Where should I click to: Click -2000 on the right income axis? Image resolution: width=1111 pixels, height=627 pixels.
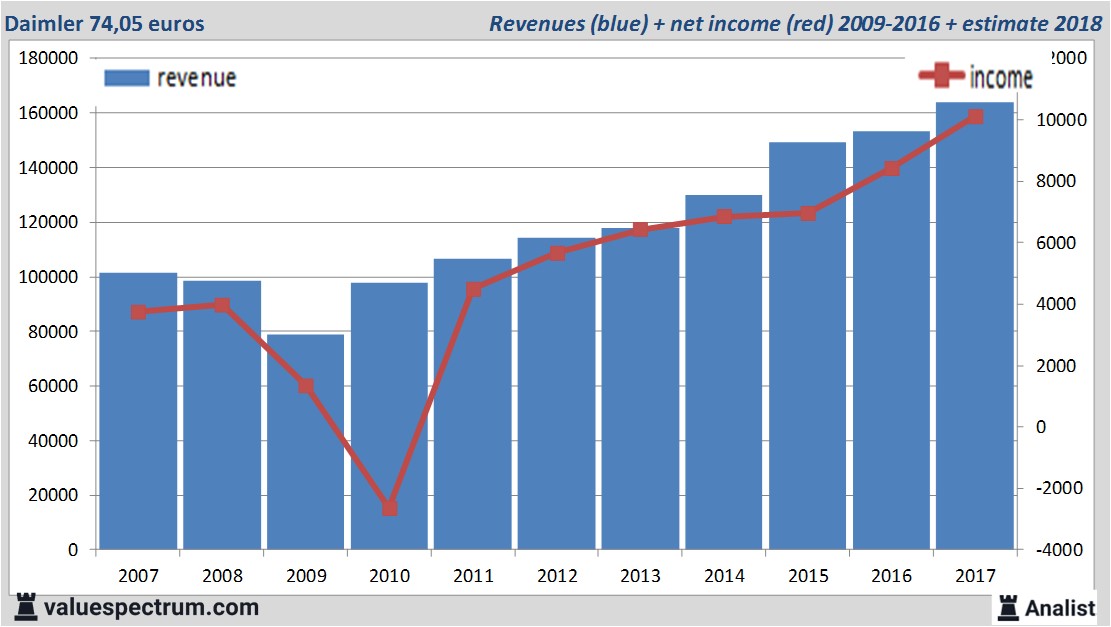(1059, 488)
